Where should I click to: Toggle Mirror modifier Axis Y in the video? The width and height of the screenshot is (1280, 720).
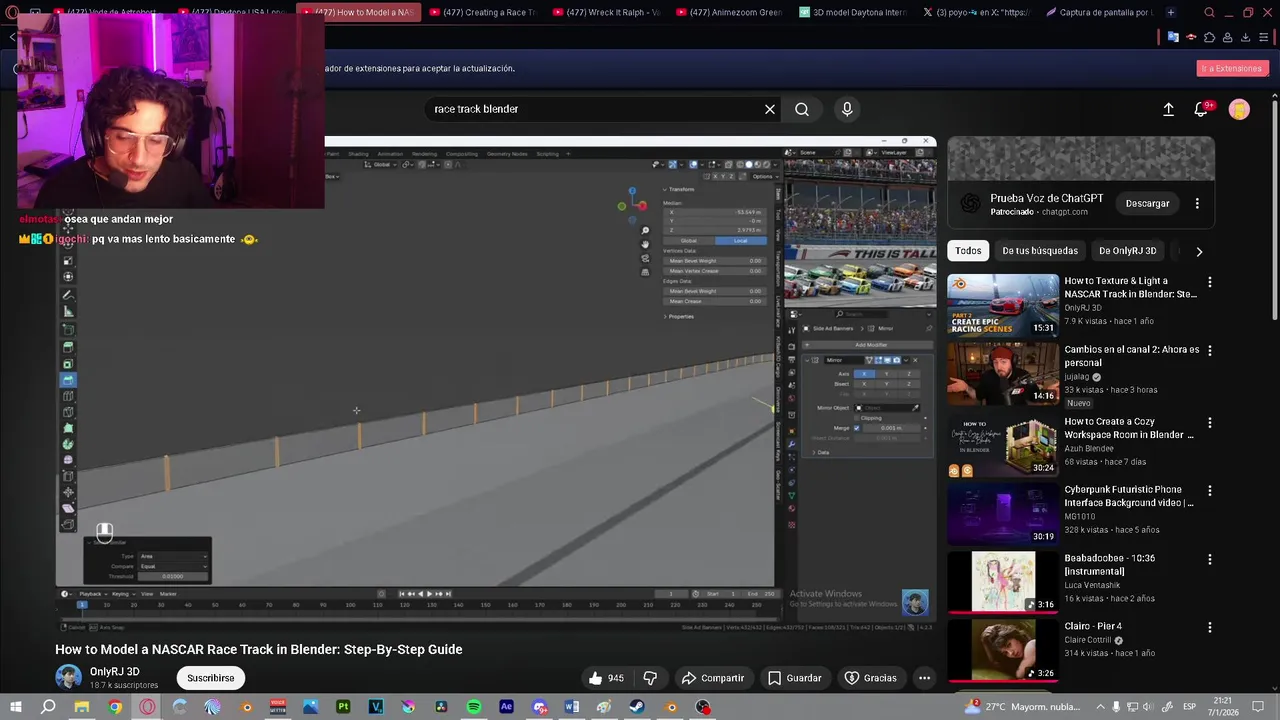886,374
